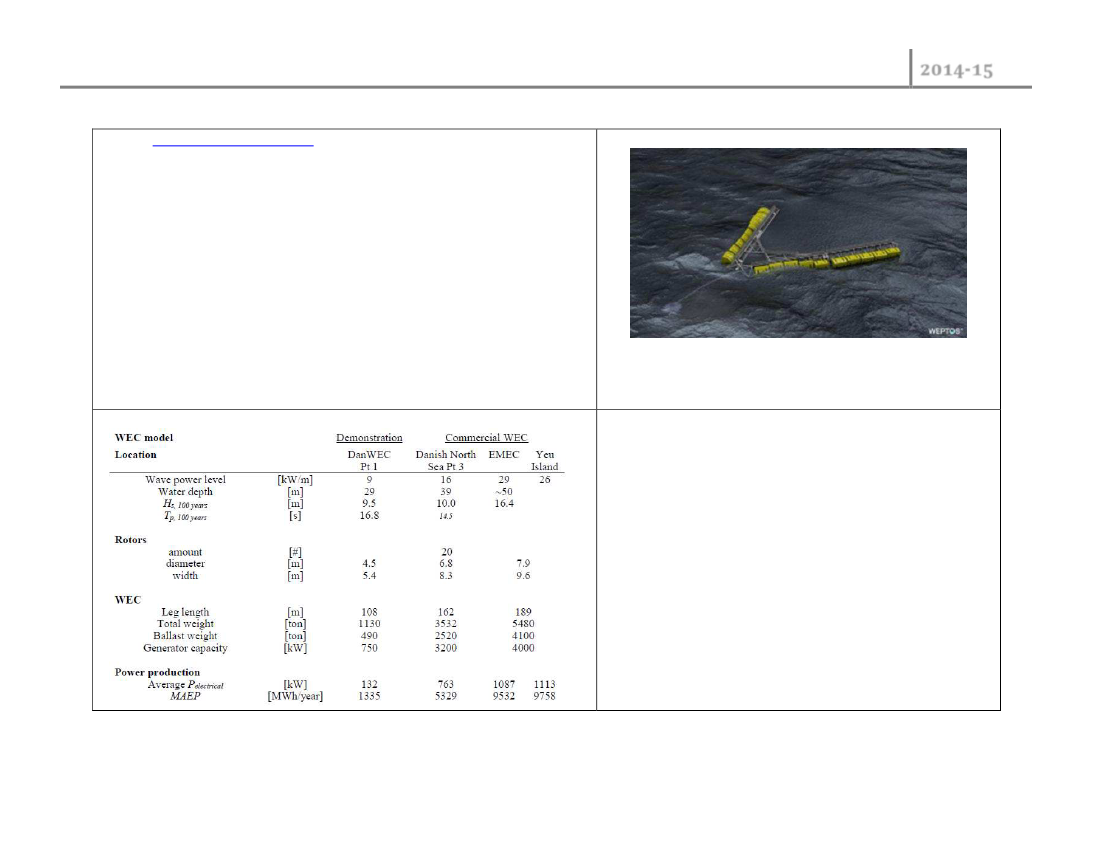Select the MAEP row label

pyautogui.click(x=185, y=696)
